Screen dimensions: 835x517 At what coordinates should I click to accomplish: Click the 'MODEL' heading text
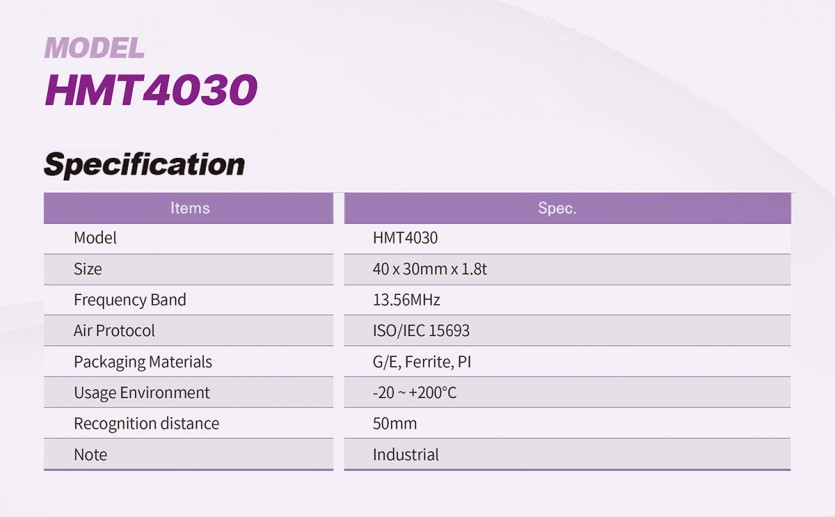click(94, 48)
